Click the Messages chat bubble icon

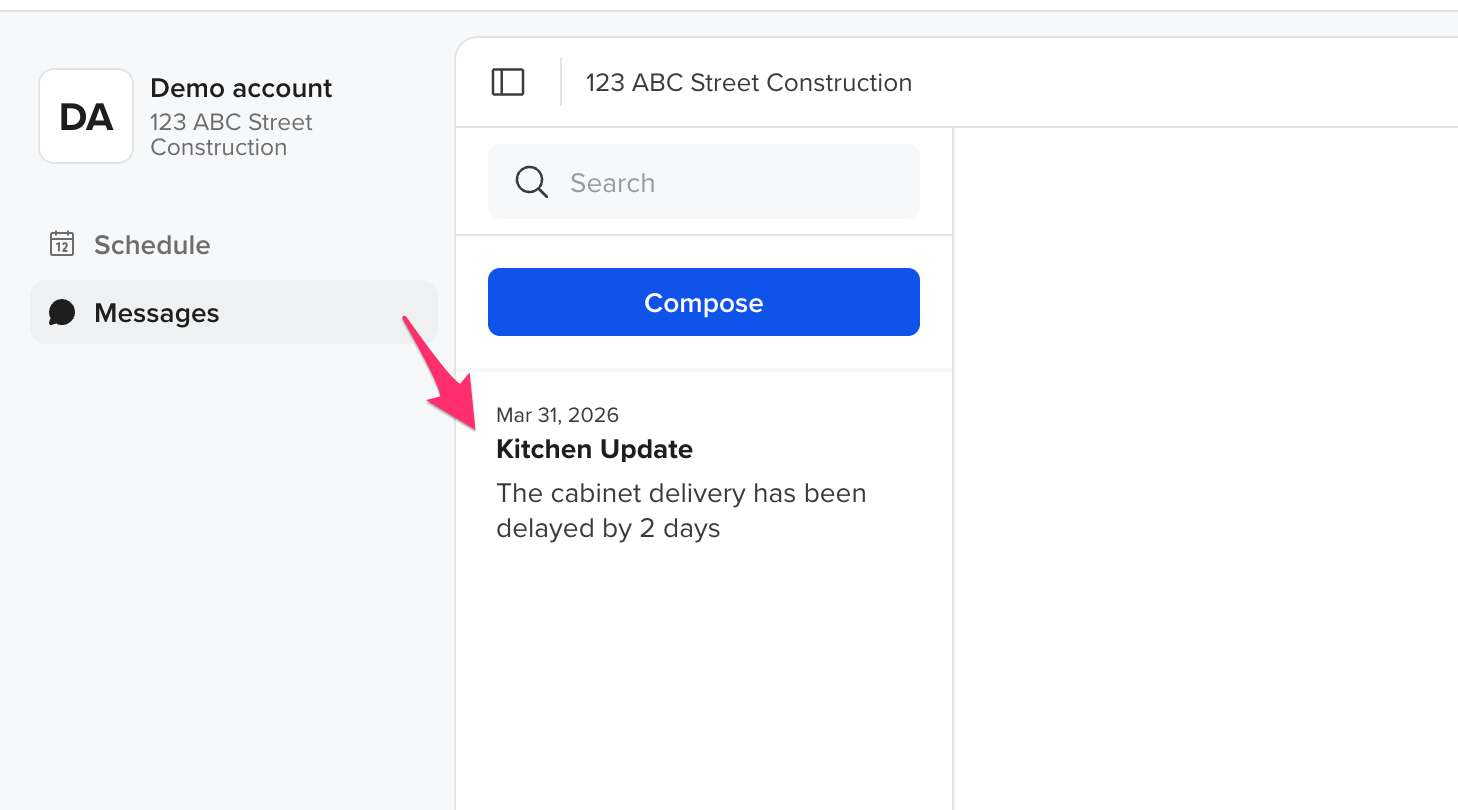click(x=62, y=312)
